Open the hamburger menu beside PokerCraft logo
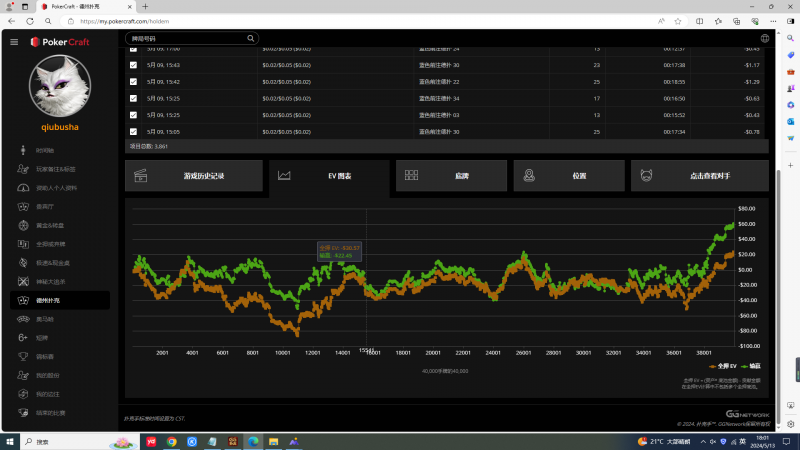Screen dimensions: 800x450 coord(14,41)
